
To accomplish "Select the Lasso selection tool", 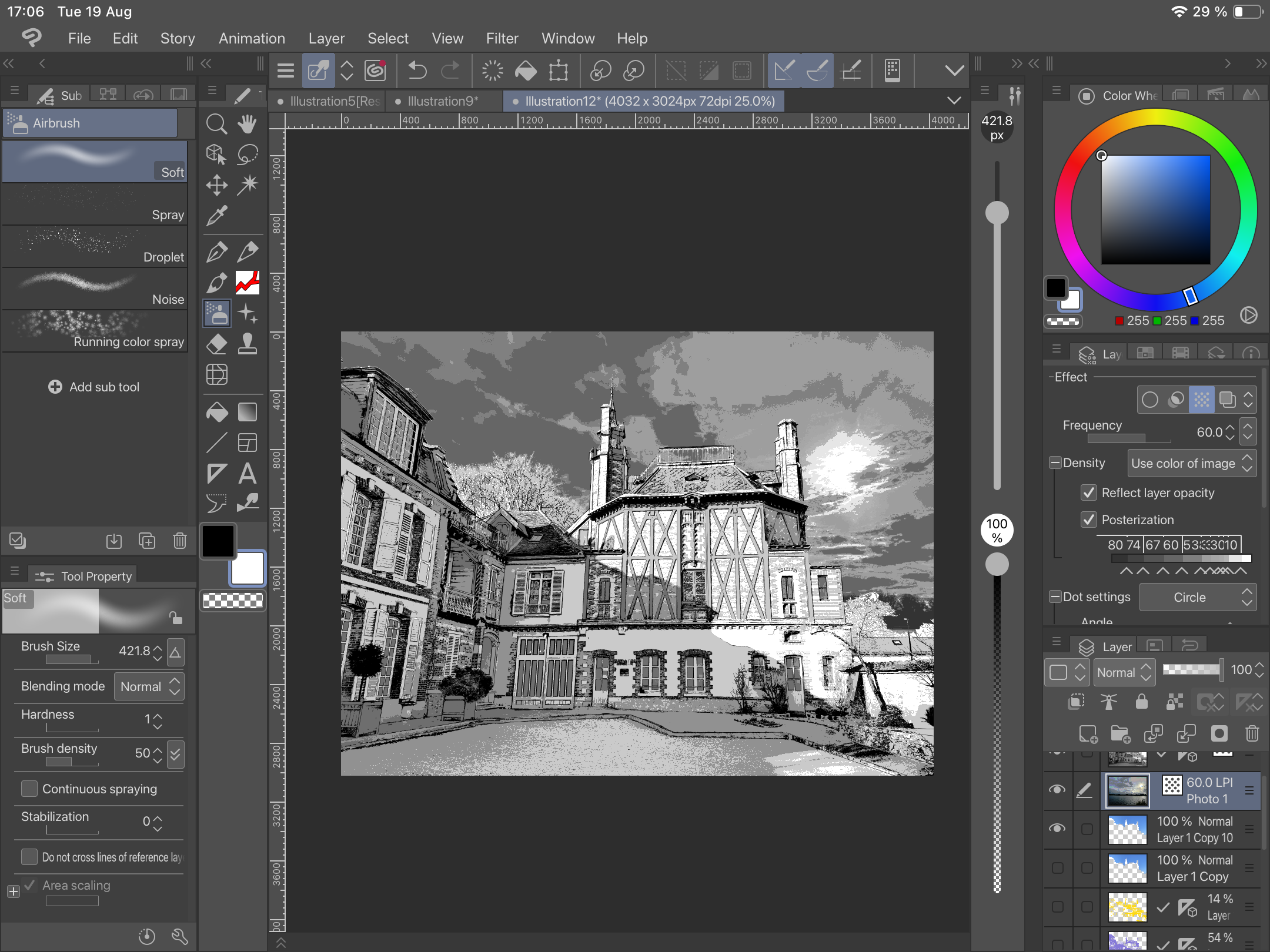I will pyautogui.click(x=248, y=155).
